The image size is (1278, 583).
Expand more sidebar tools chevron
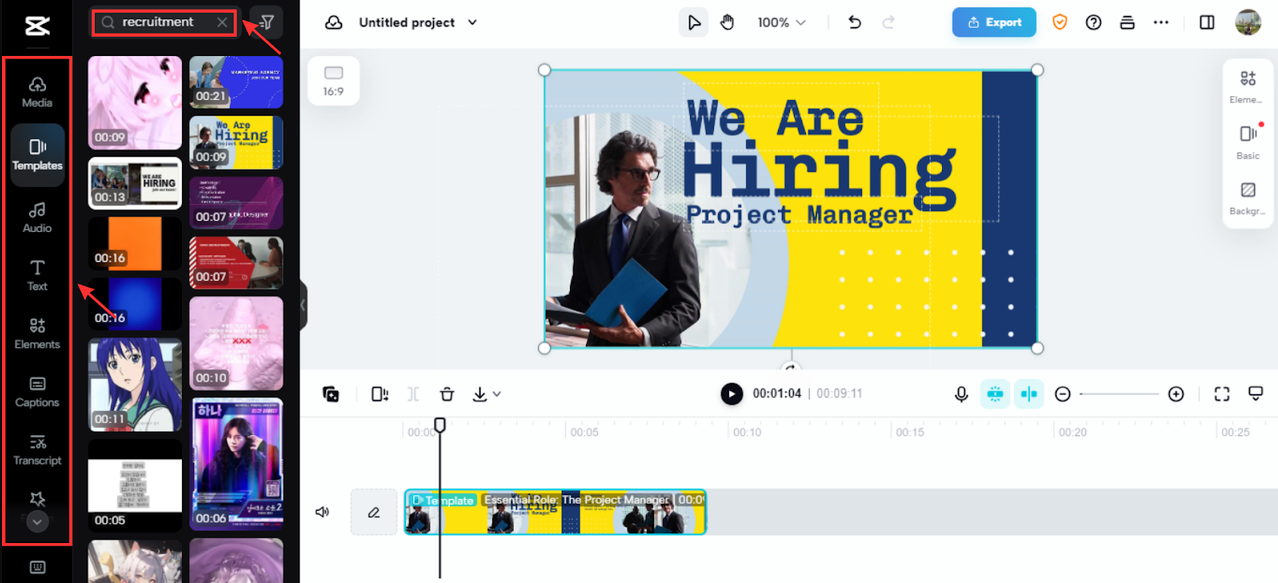(37, 521)
